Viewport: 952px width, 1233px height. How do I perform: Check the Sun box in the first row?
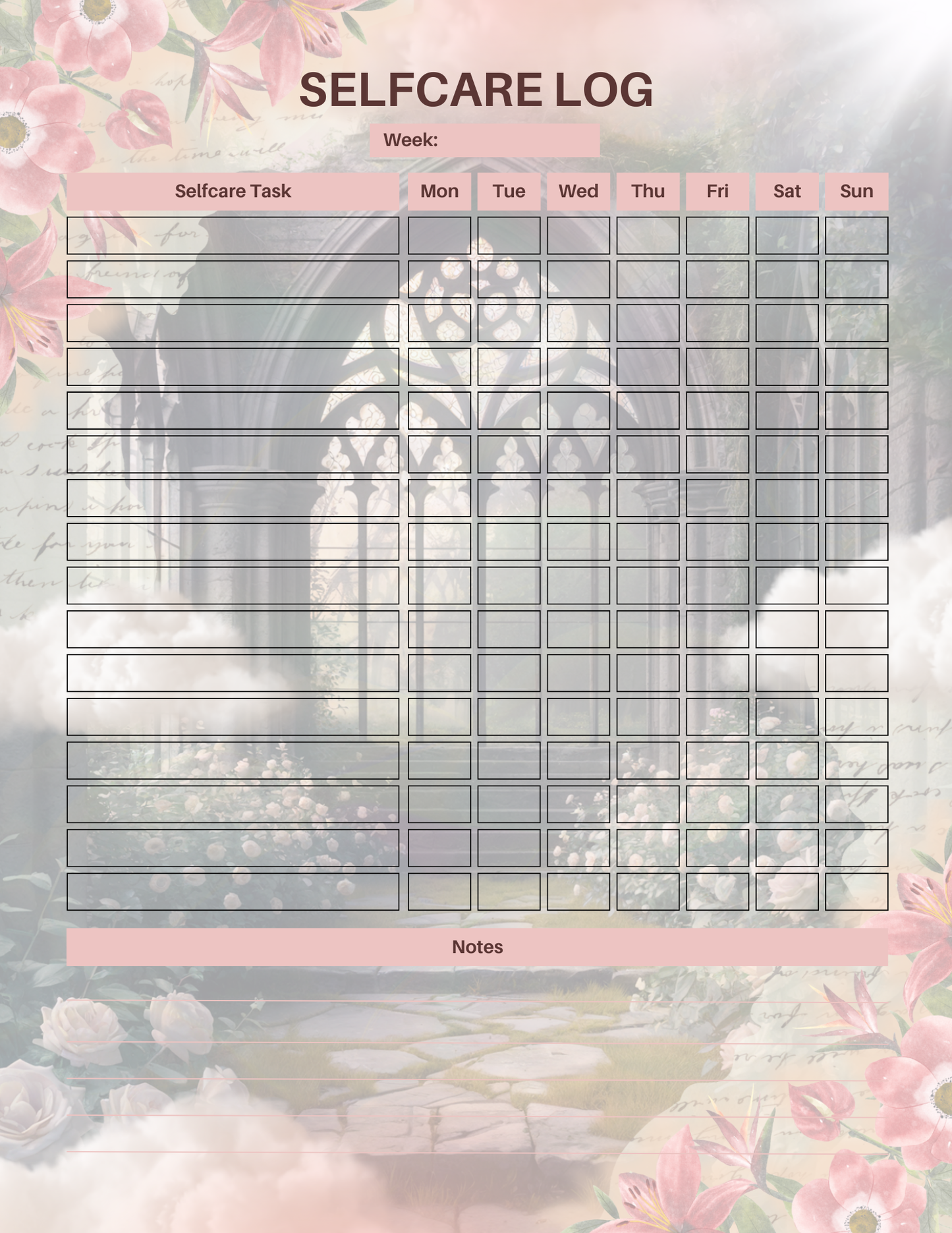[x=856, y=235]
